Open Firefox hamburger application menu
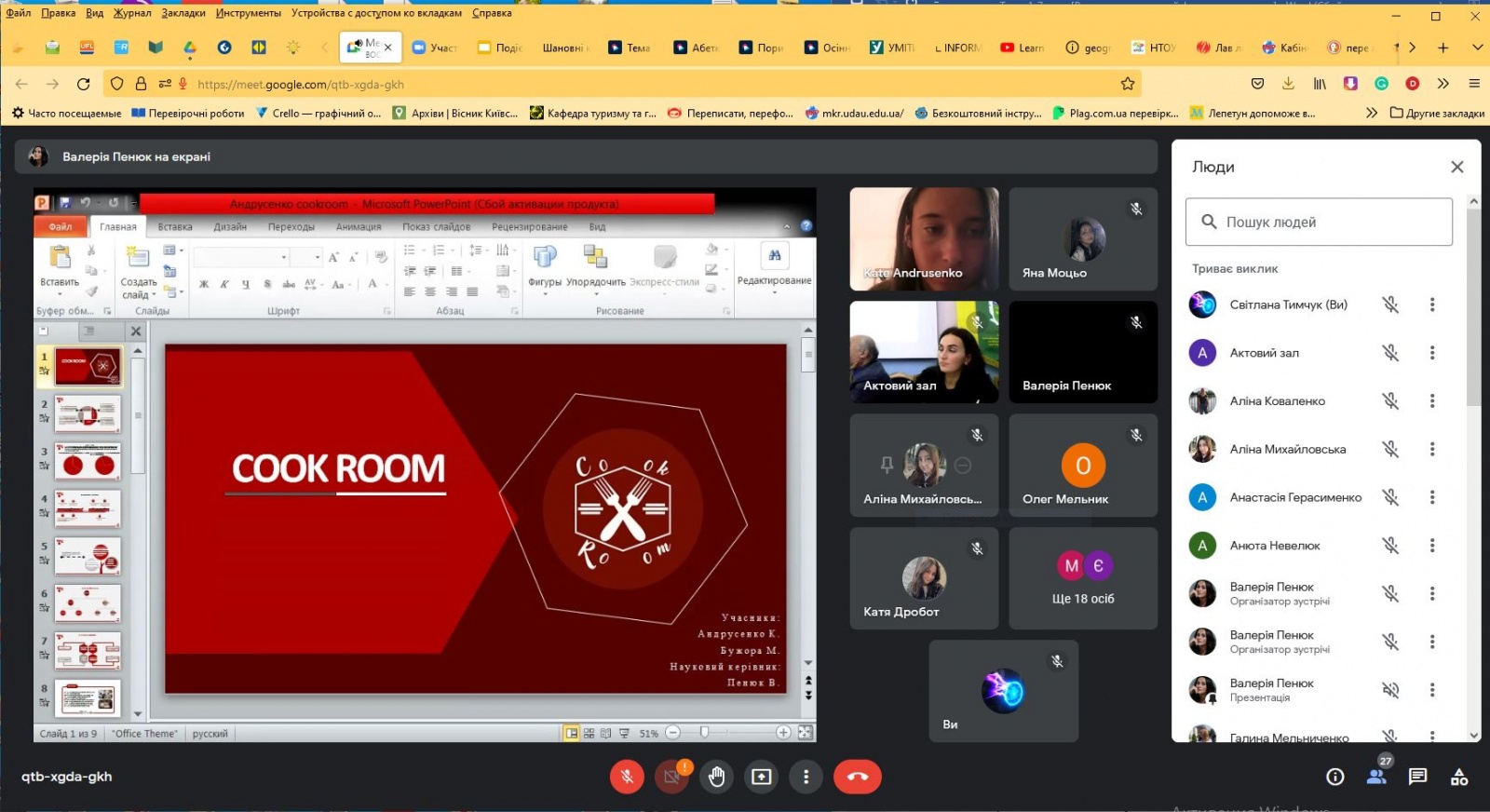The image size is (1490, 812). 1474,84
